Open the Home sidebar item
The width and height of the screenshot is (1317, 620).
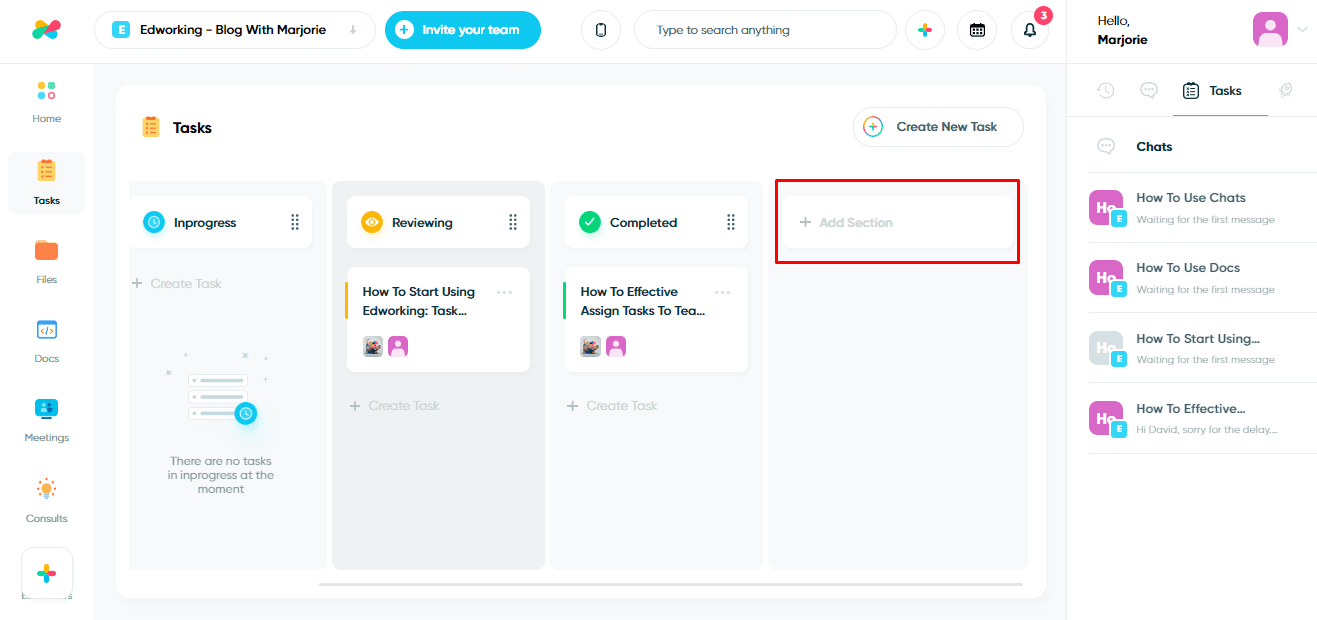tap(46, 102)
